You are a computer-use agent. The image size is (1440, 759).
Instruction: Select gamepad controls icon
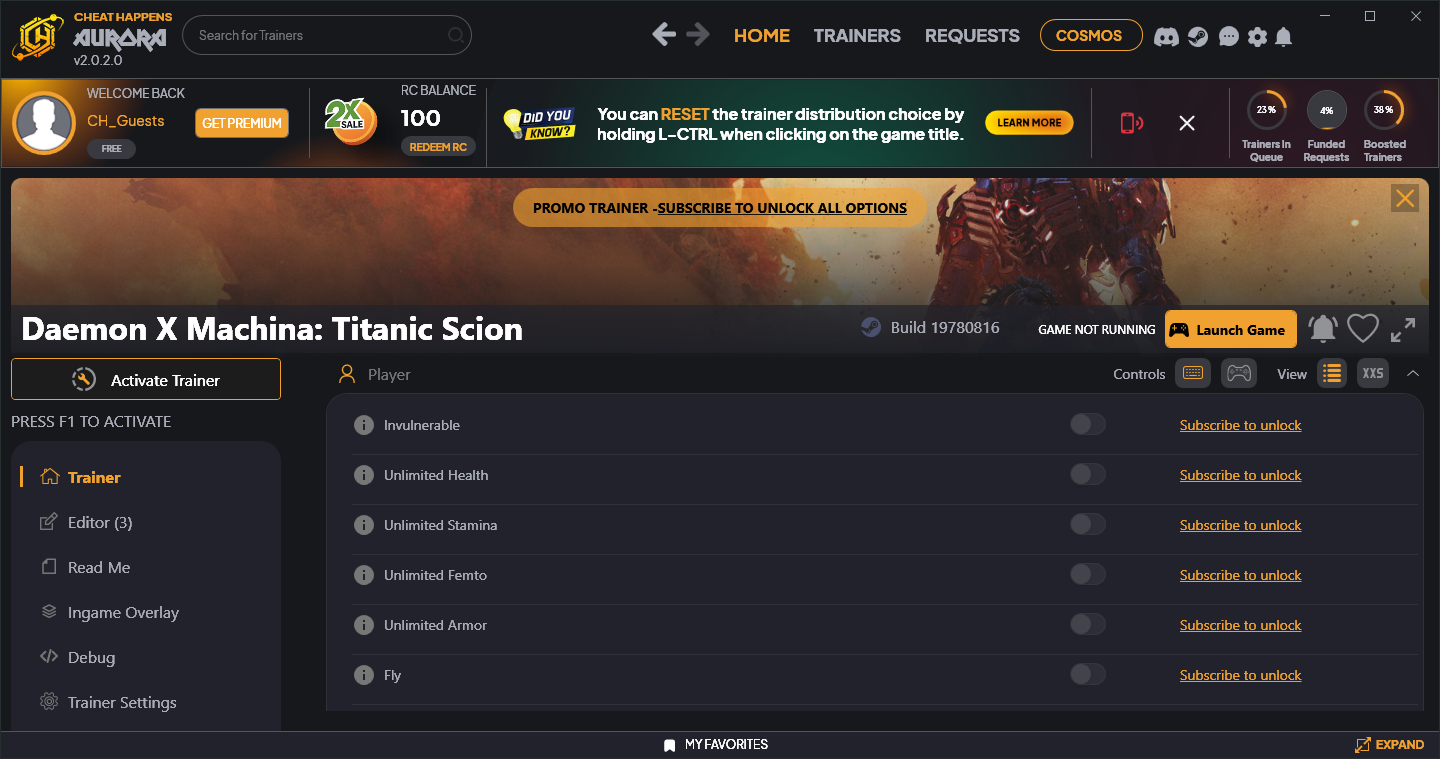(1238, 373)
